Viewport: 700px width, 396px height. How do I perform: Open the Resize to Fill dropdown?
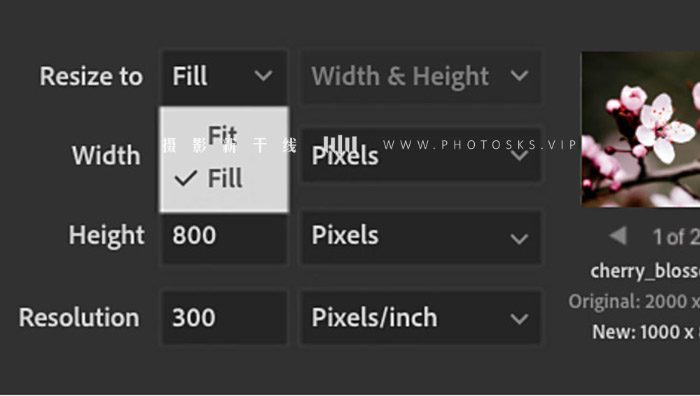(x=224, y=76)
